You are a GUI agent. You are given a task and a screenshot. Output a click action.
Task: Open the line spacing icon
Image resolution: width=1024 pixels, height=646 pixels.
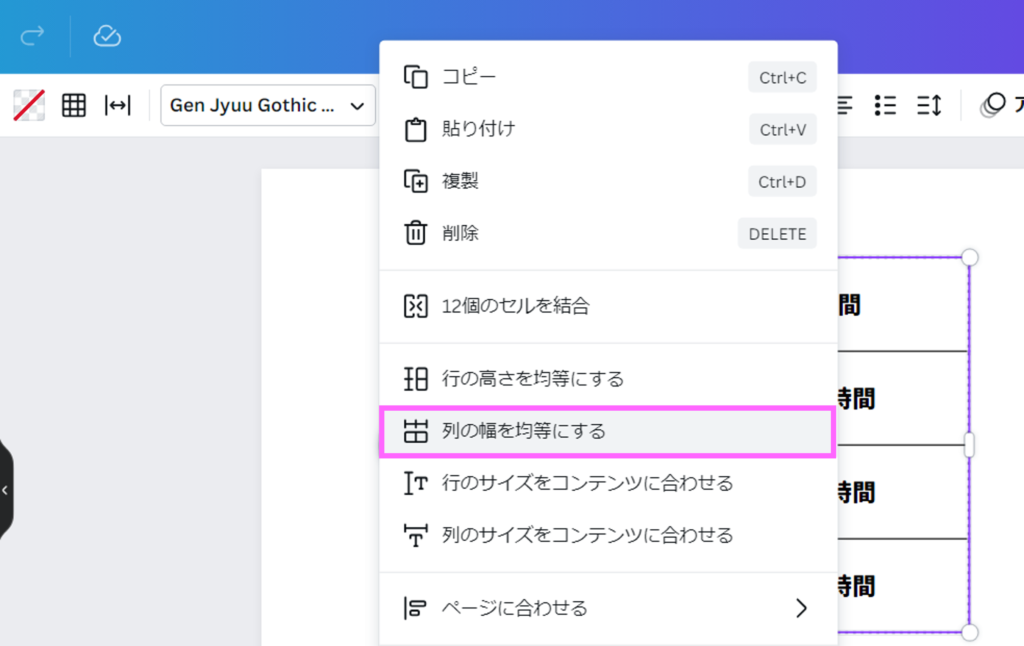(x=929, y=105)
